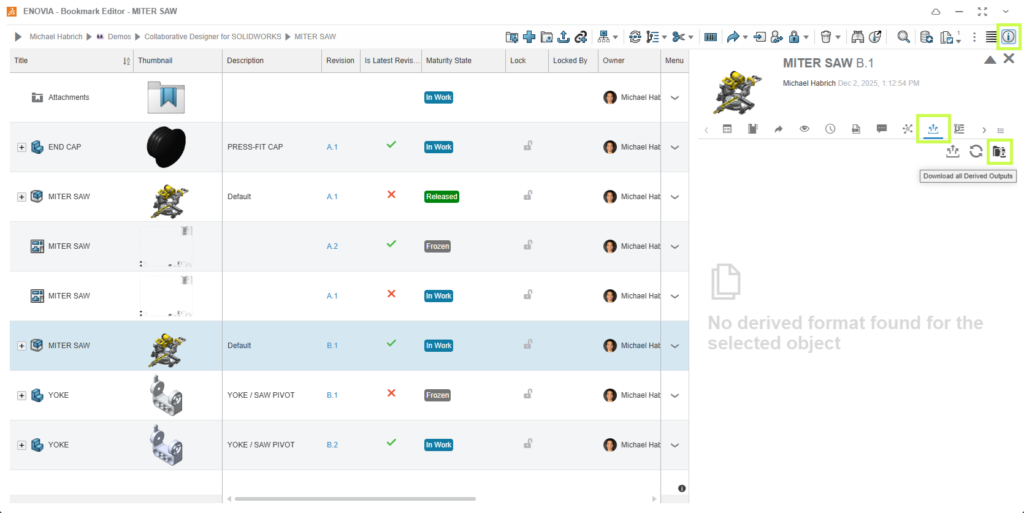
Task: Click the blue share arrow icon in toolbar
Action: point(732,37)
